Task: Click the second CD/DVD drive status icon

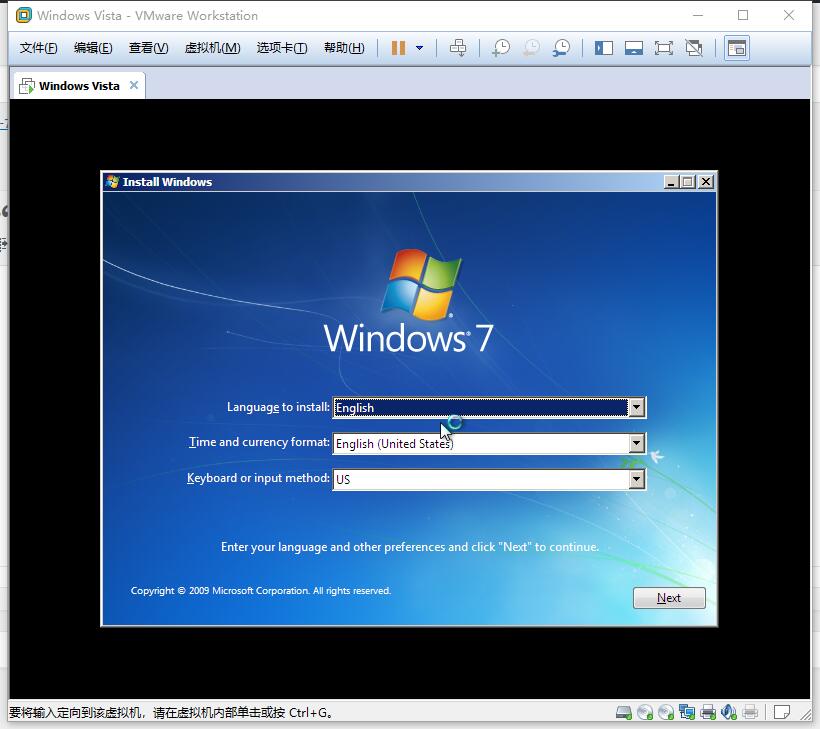Action: 666,712
